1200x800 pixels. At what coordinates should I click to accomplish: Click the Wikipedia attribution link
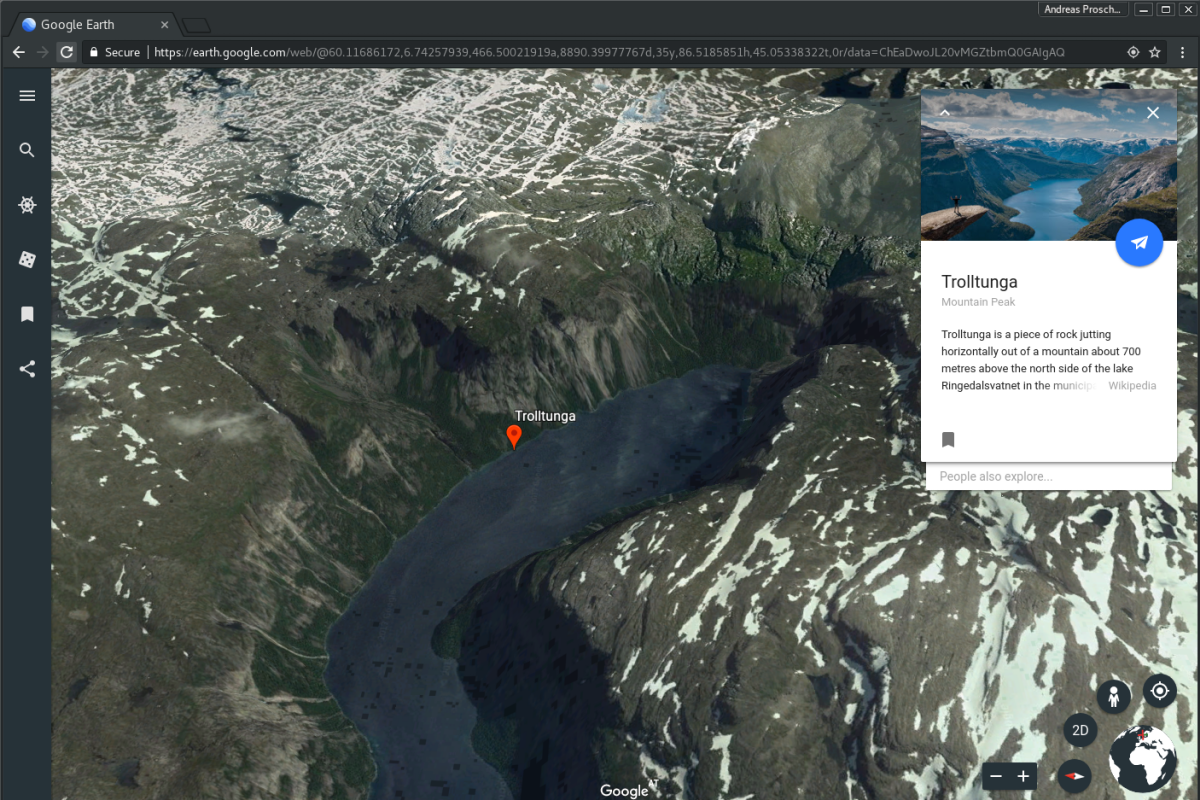(x=1132, y=385)
